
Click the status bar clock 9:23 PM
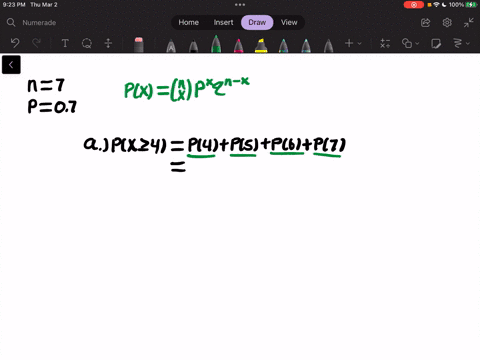coord(14,5)
